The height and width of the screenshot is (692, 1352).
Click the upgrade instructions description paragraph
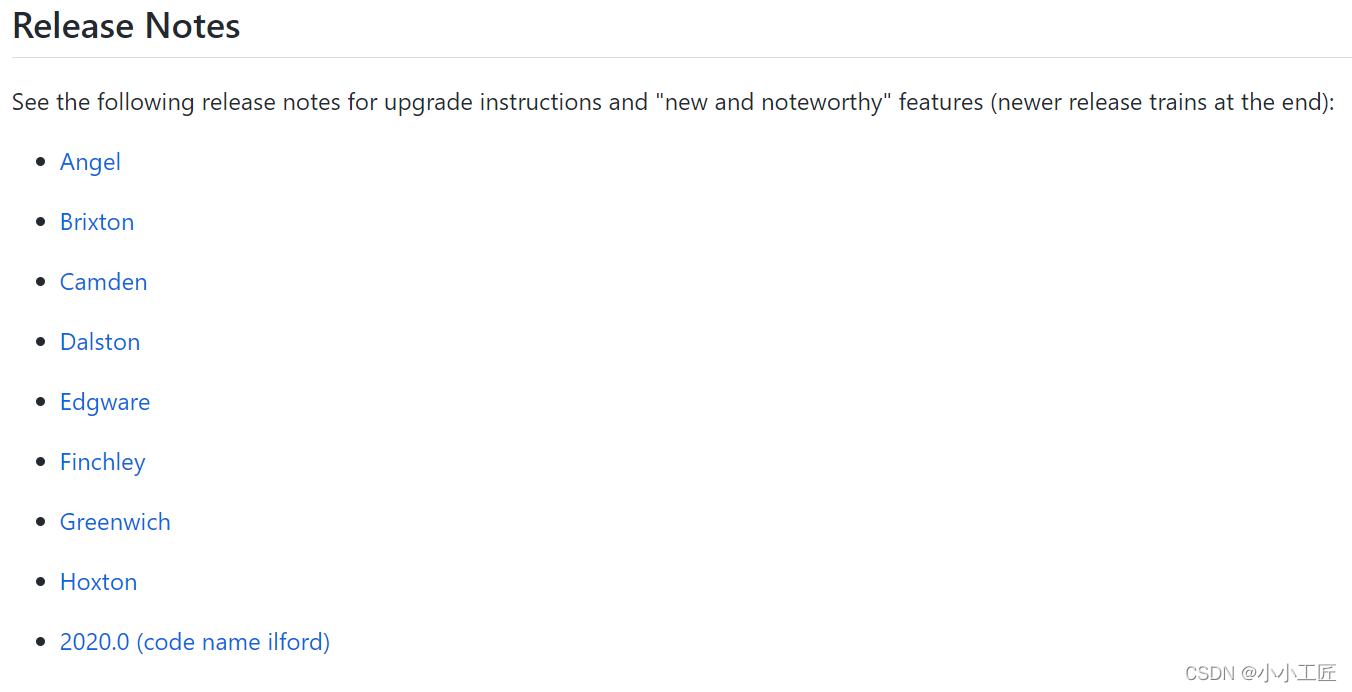673,102
